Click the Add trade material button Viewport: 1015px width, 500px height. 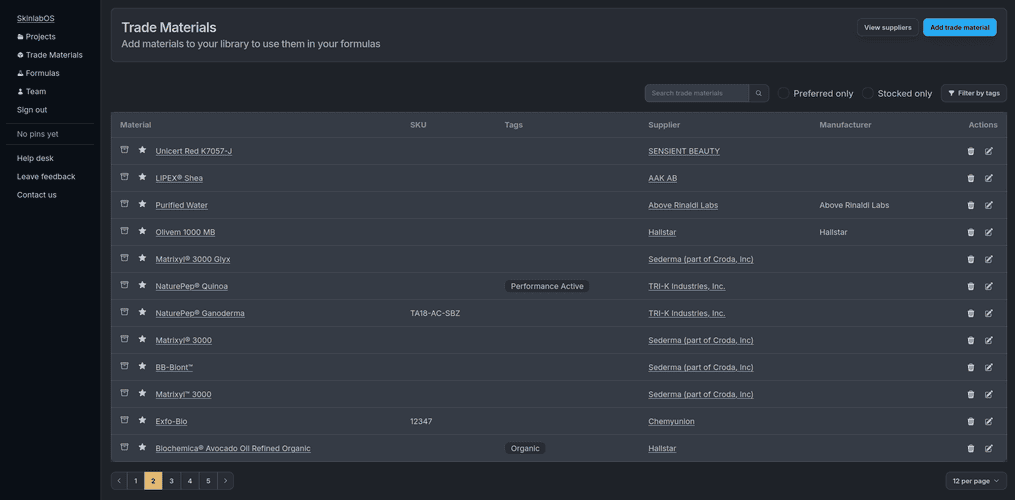pyautogui.click(x=959, y=28)
